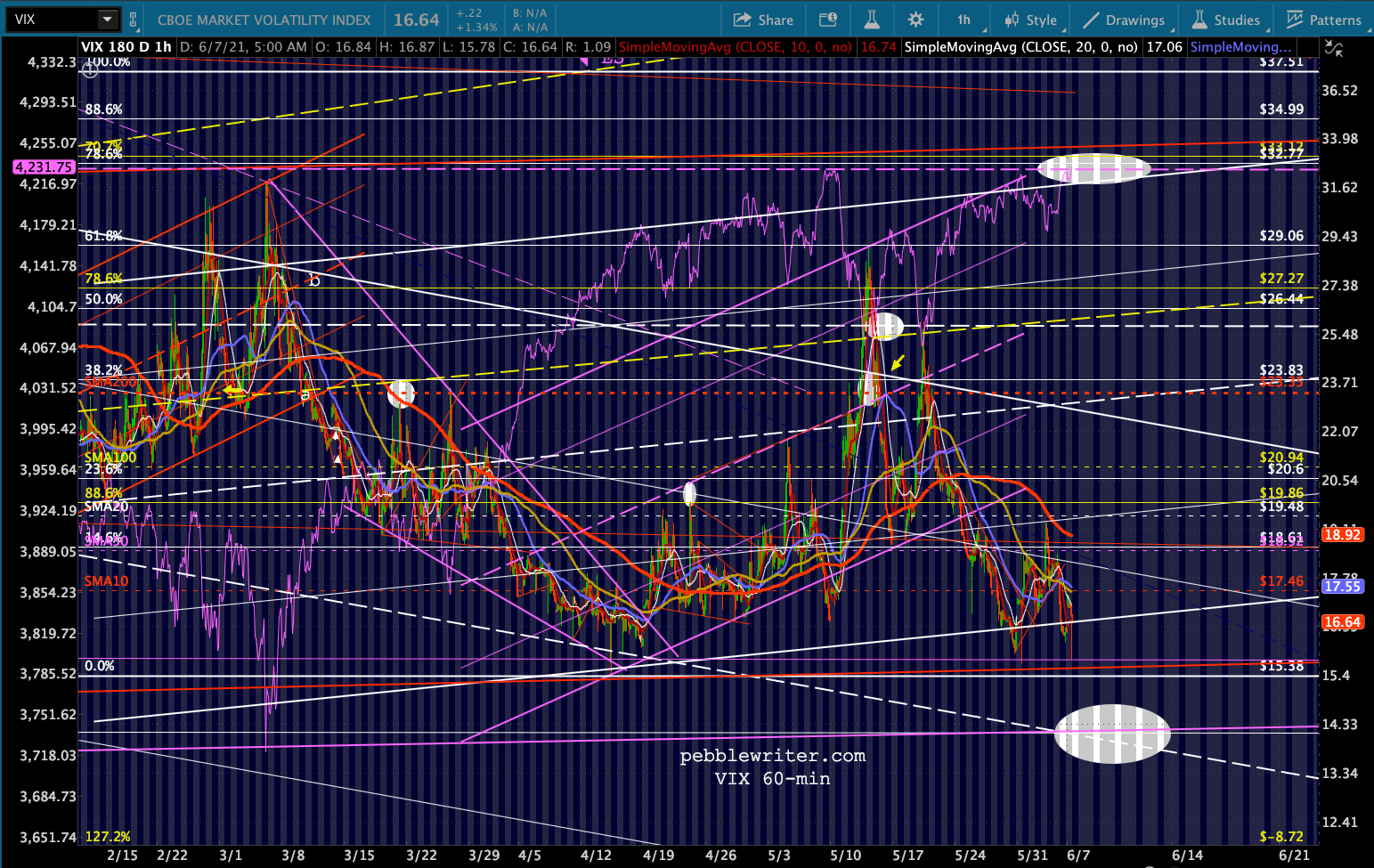Click the circled marker at 100.0% level
The width and height of the screenshot is (1374, 868).
point(90,70)
